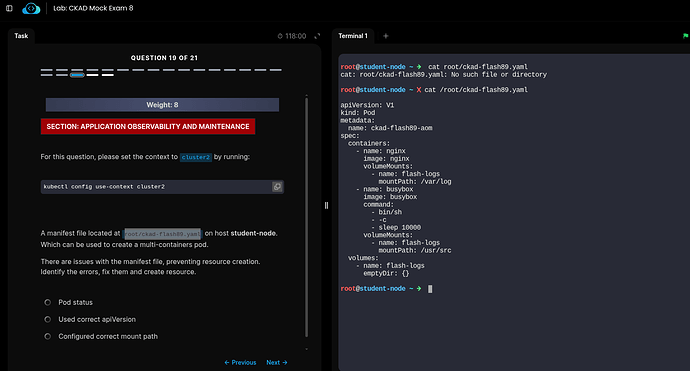
Task: Click the 118:00 timer value
Action: point(295,36)
